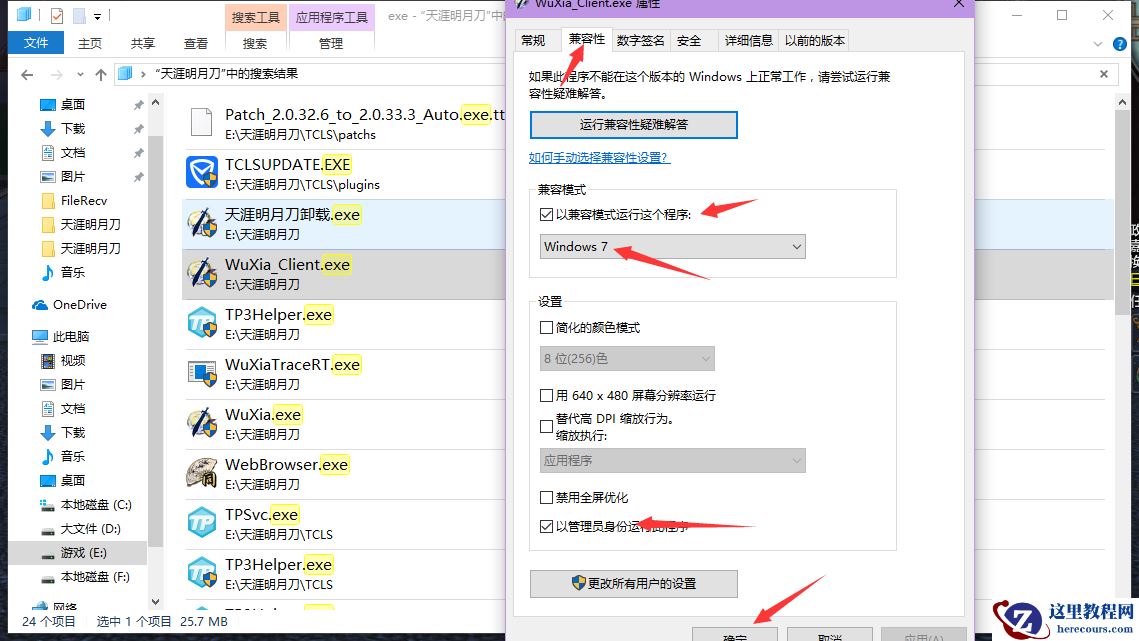Click 运行兼容性疑难解答 button
1139x641 pixels.
(634, 124)
